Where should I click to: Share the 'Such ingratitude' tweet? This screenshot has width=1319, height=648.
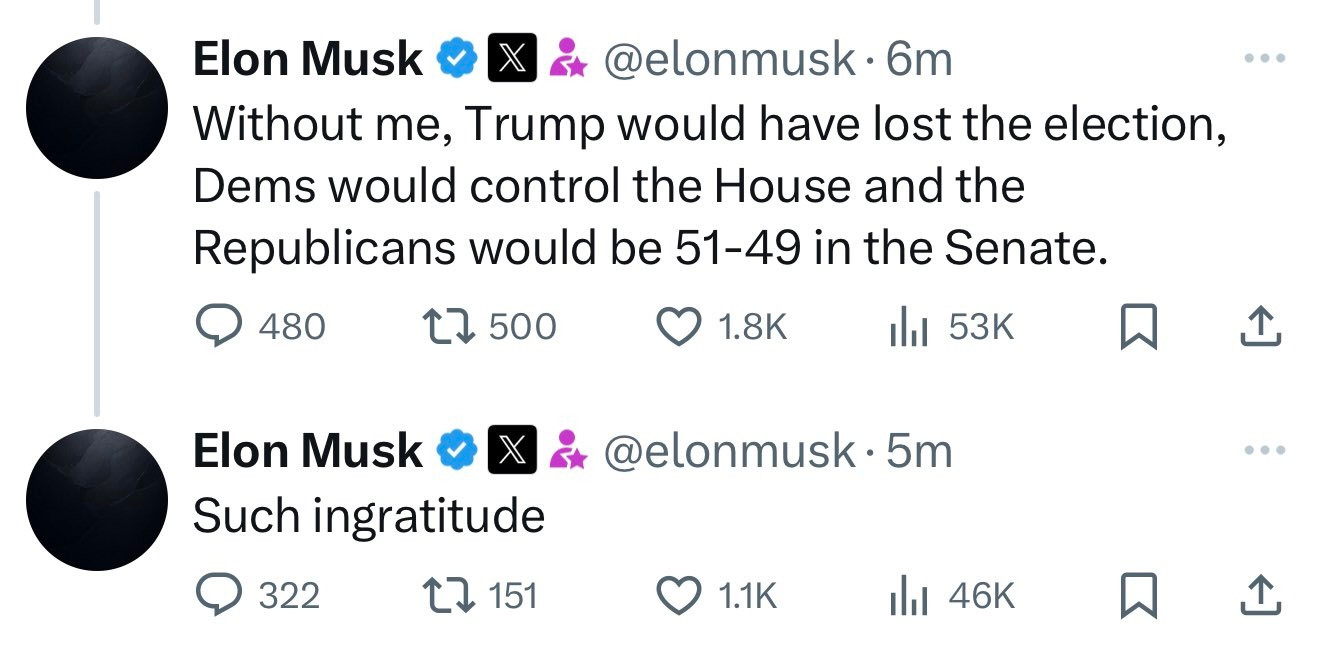(1261, 596)
